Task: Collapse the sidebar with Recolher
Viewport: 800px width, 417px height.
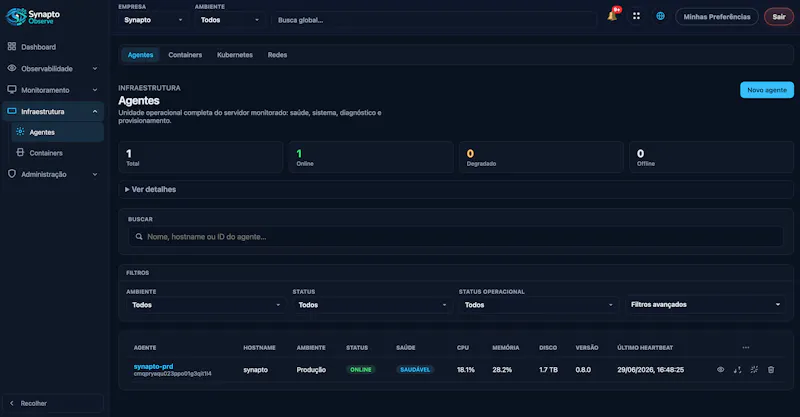Action: click(53, 403)
